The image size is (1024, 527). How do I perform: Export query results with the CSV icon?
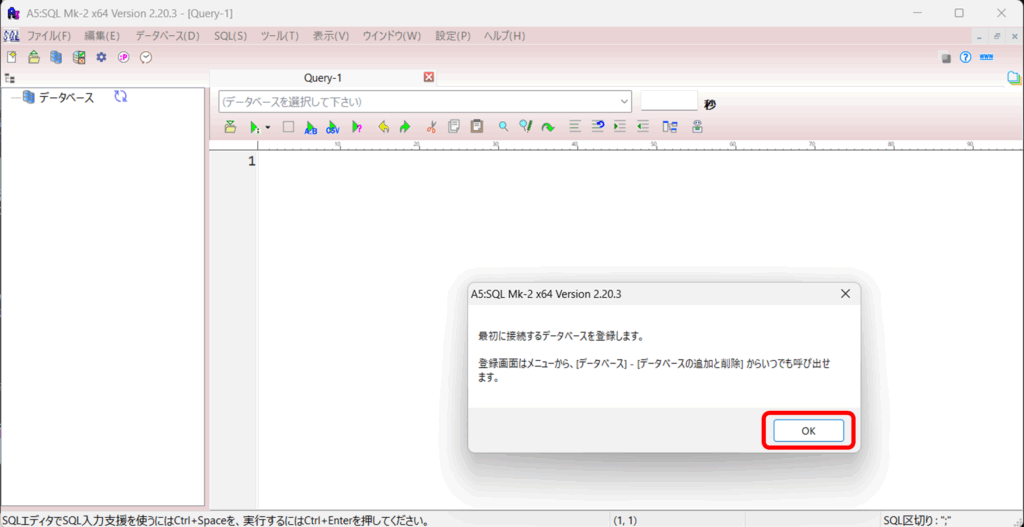click(x=333, y=127)
